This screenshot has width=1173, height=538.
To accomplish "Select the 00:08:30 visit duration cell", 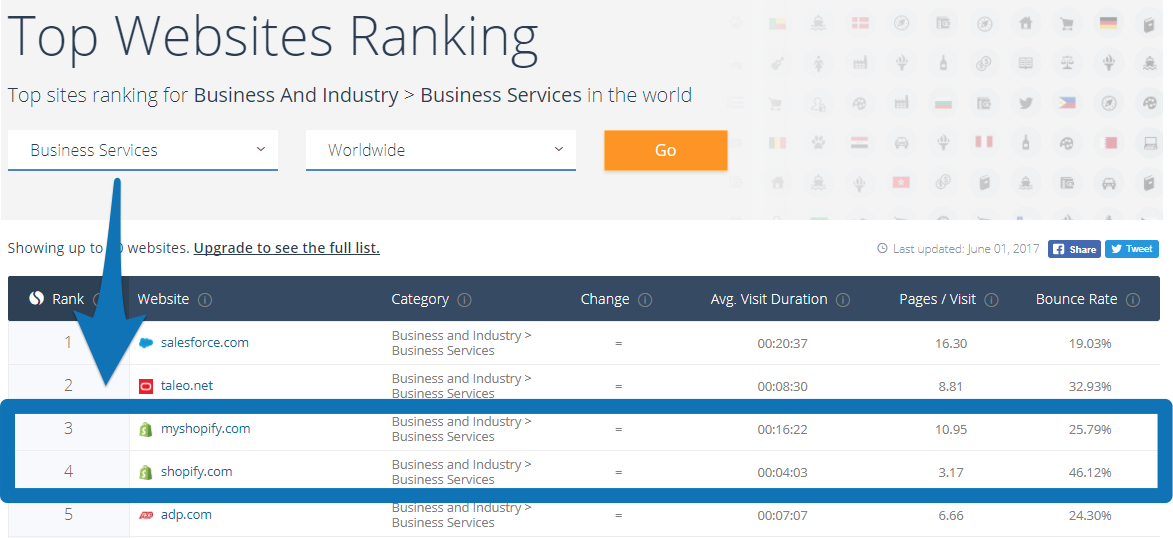I will click(x=782, y=386).
